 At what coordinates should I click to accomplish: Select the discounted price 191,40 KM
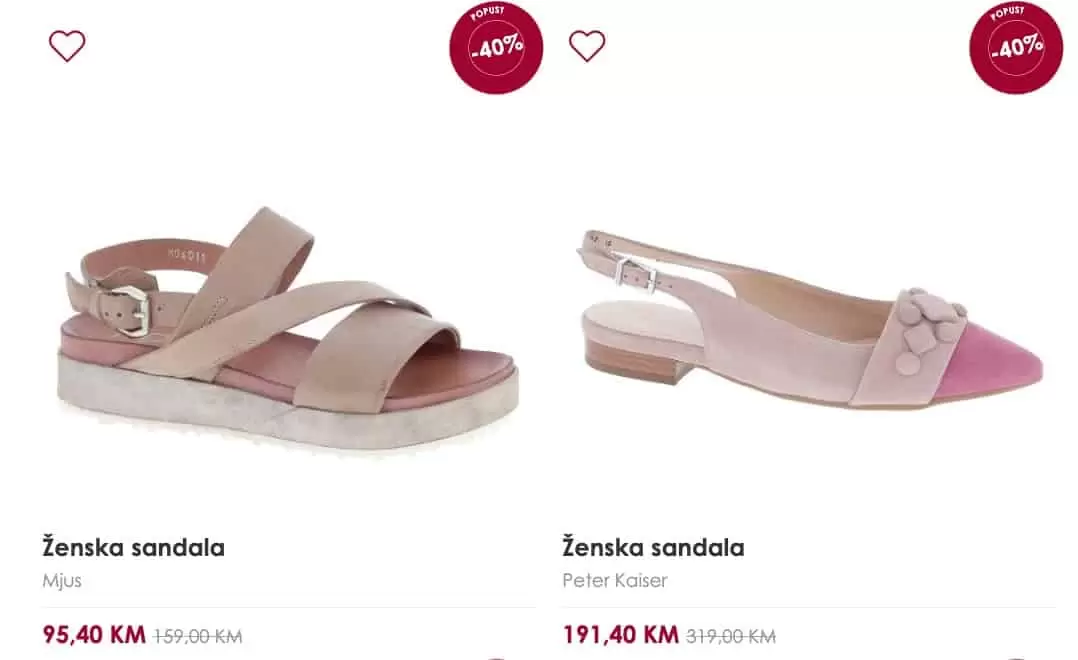click(x=620, y=633)
